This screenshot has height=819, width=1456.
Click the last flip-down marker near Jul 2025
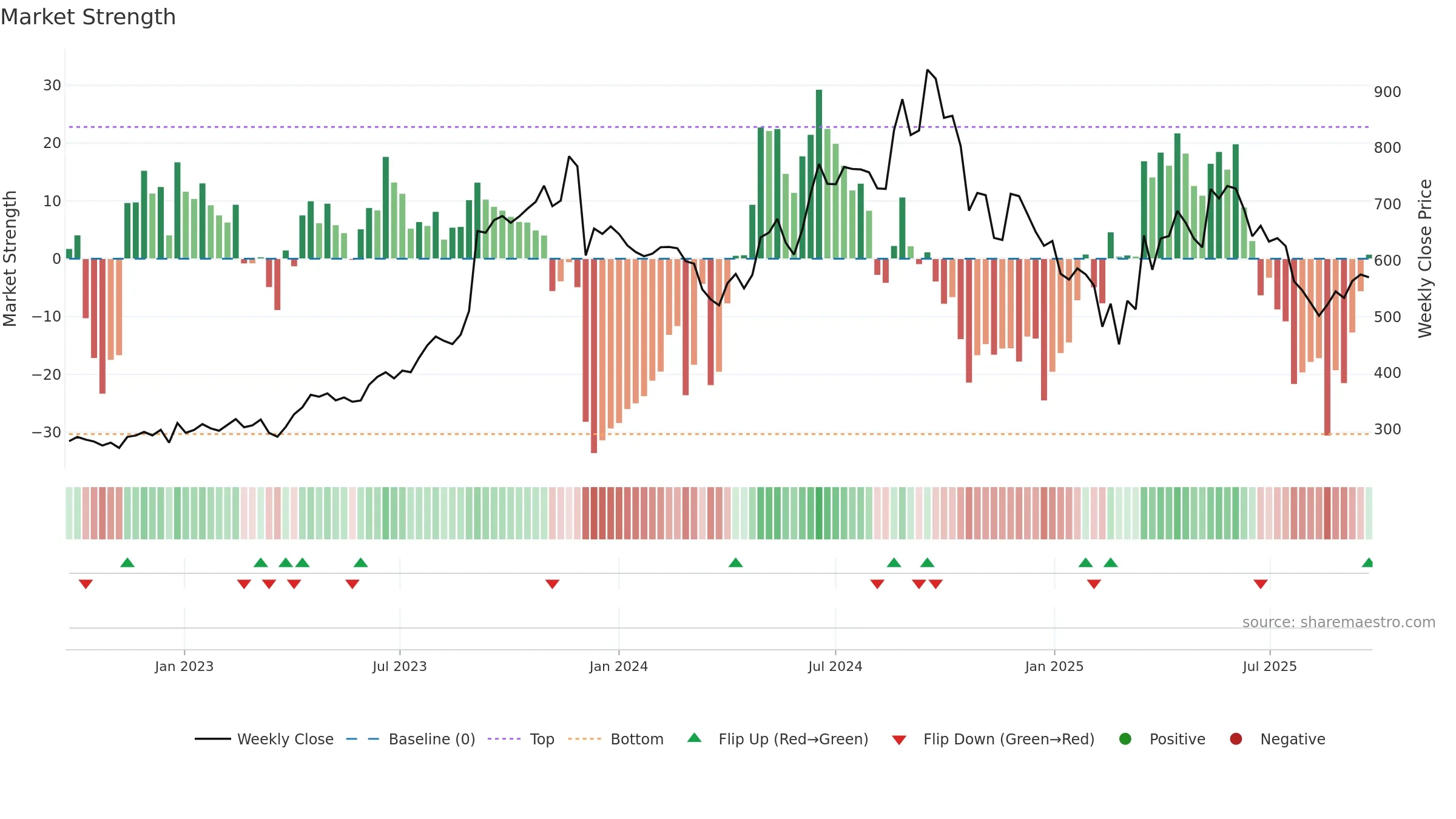(x=1261, y=584)
